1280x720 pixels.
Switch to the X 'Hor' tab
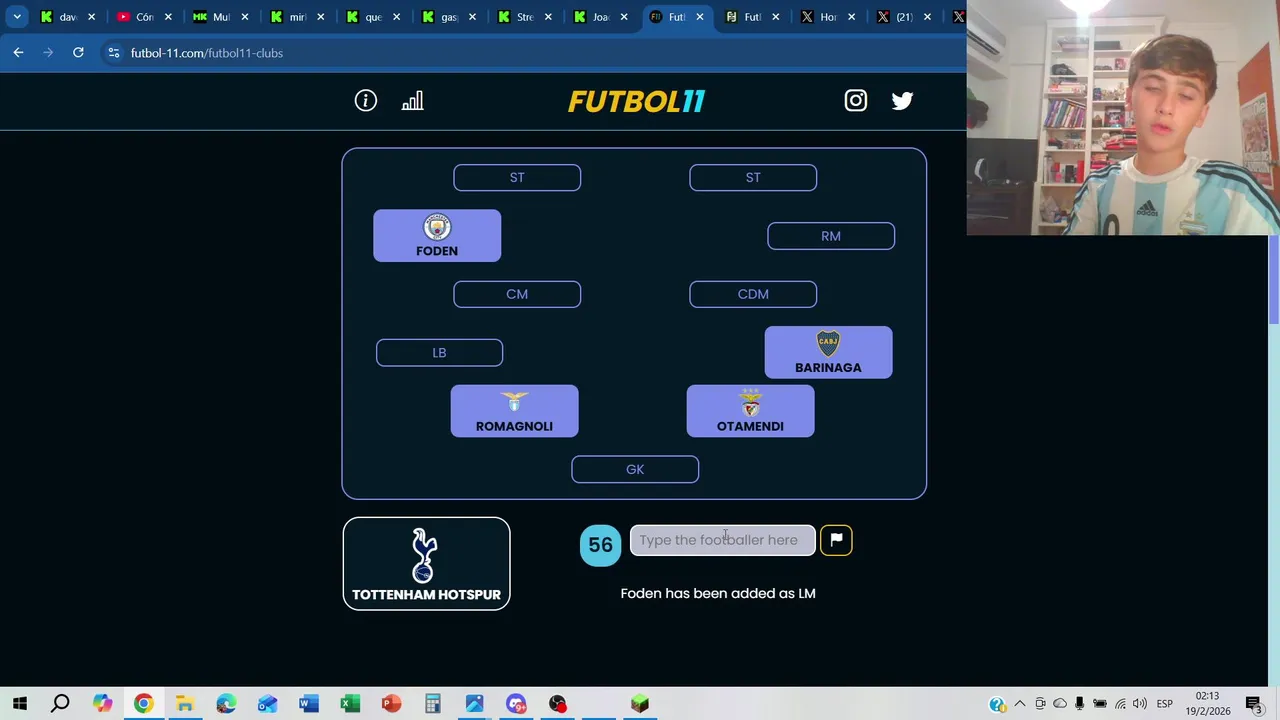[828, 17]
